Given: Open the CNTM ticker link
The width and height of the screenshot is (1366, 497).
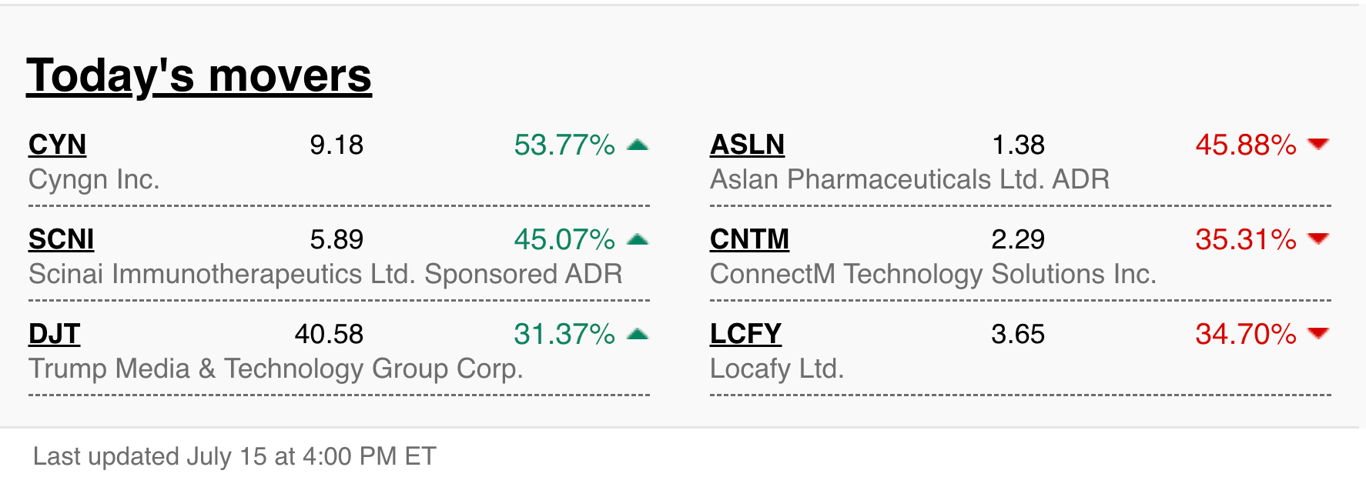Looking at the screenshot, I should coord(749,240).
